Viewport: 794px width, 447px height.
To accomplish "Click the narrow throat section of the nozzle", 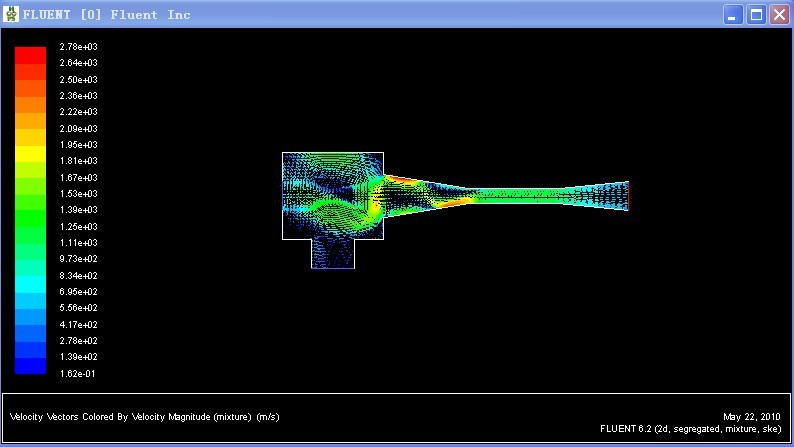I will click(x=510, y=196).
